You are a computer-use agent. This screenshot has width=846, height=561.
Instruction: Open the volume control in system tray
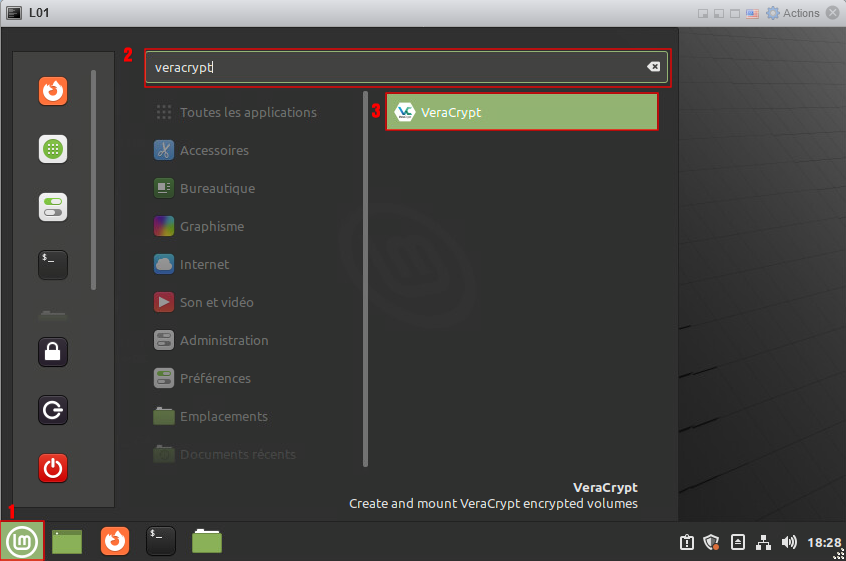[x=789, y=542]
